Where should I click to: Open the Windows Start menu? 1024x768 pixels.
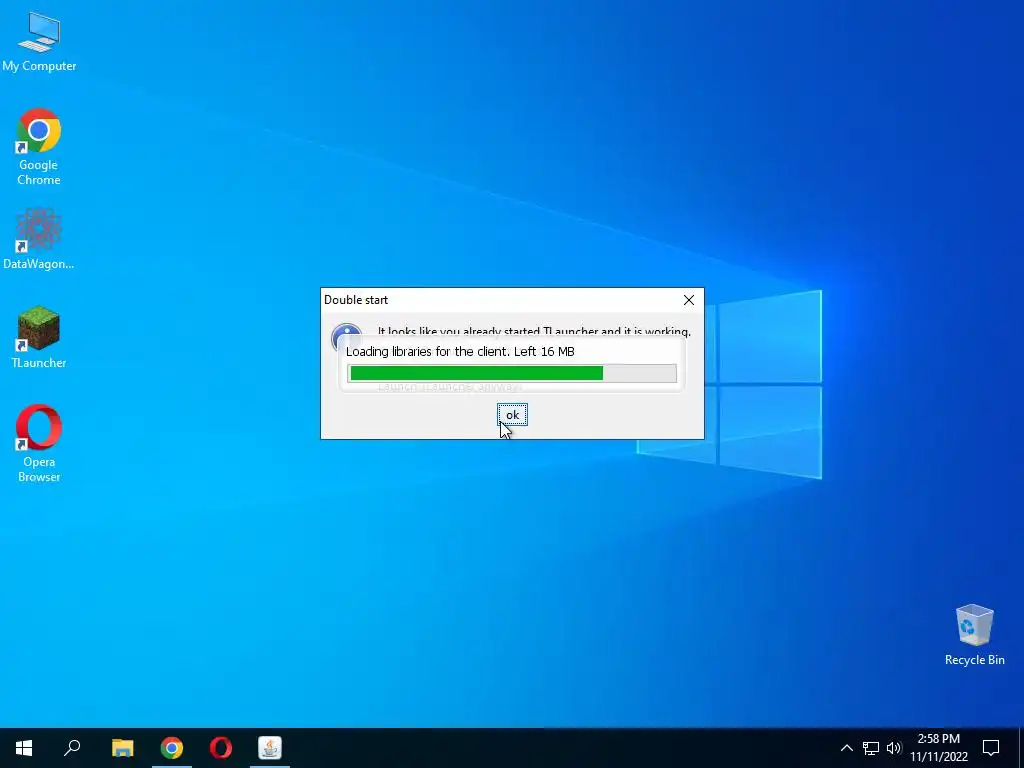[24, 748]
